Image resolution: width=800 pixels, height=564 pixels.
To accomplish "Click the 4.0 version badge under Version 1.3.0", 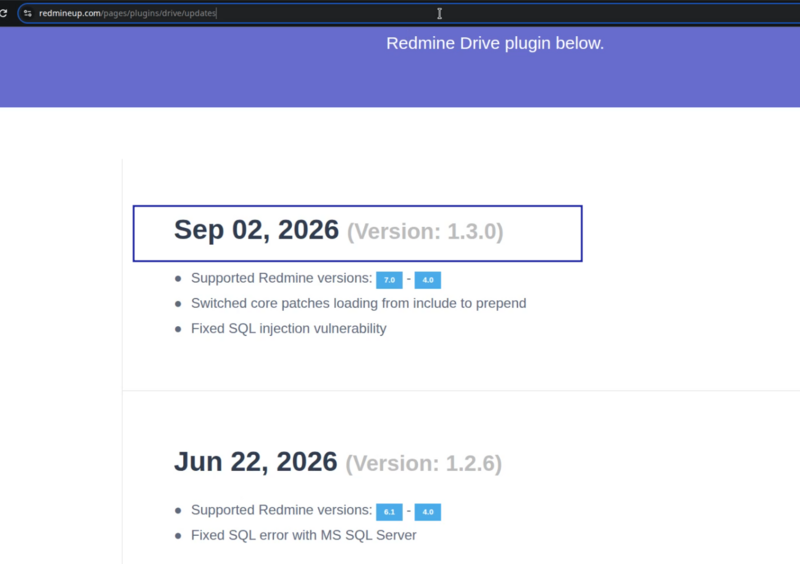I will tap(428, 280).
